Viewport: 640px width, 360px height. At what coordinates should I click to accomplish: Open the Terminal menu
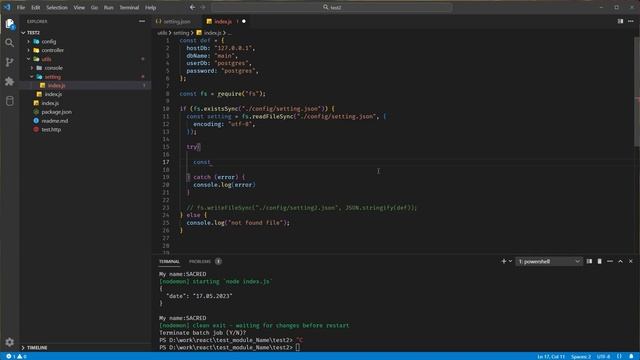(129, 7)
